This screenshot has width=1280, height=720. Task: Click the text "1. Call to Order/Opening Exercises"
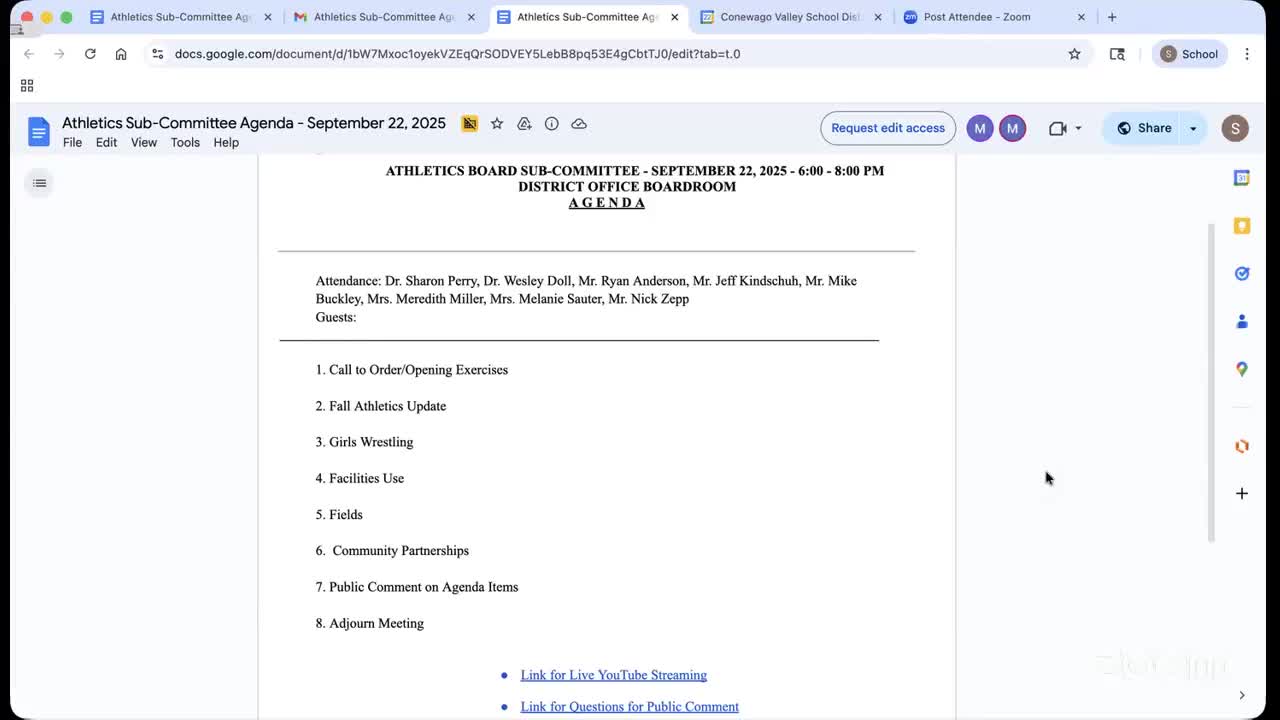click(x=412, y=370)
